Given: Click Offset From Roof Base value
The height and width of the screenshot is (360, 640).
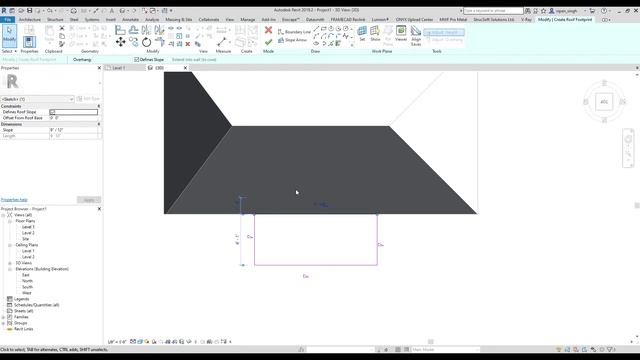Looking at the screenshot, I should tap(73, 118).
